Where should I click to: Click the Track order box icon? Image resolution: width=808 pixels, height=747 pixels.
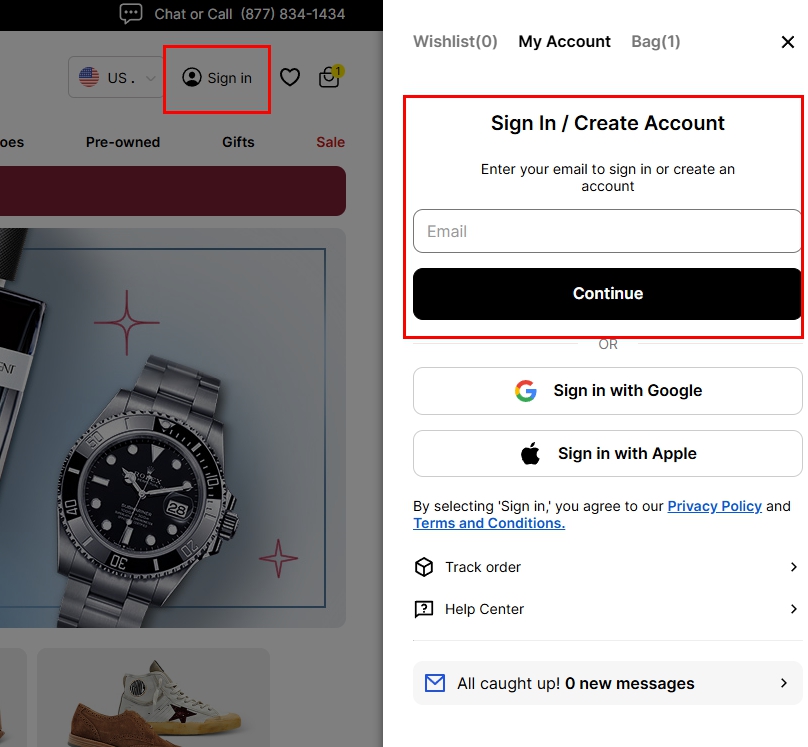pyautogui.click(x=424, y=567)
